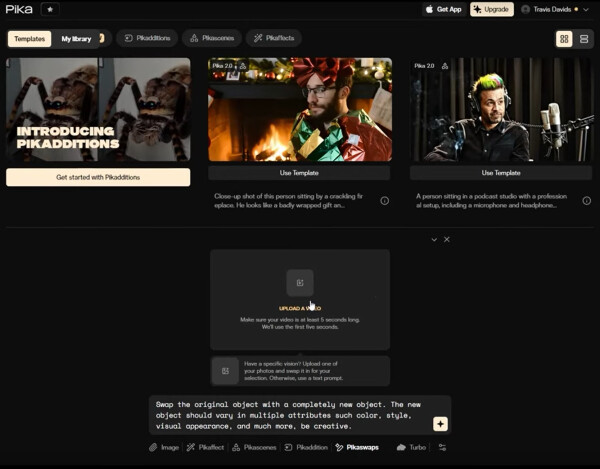Open the podcast studio template thumbnail

[x=501, y=109]
